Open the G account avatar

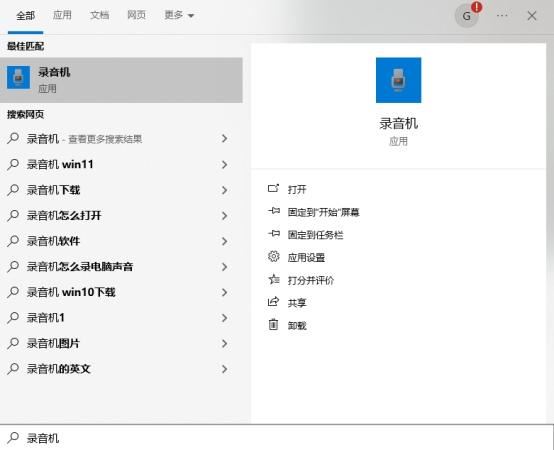pos(467,16)
